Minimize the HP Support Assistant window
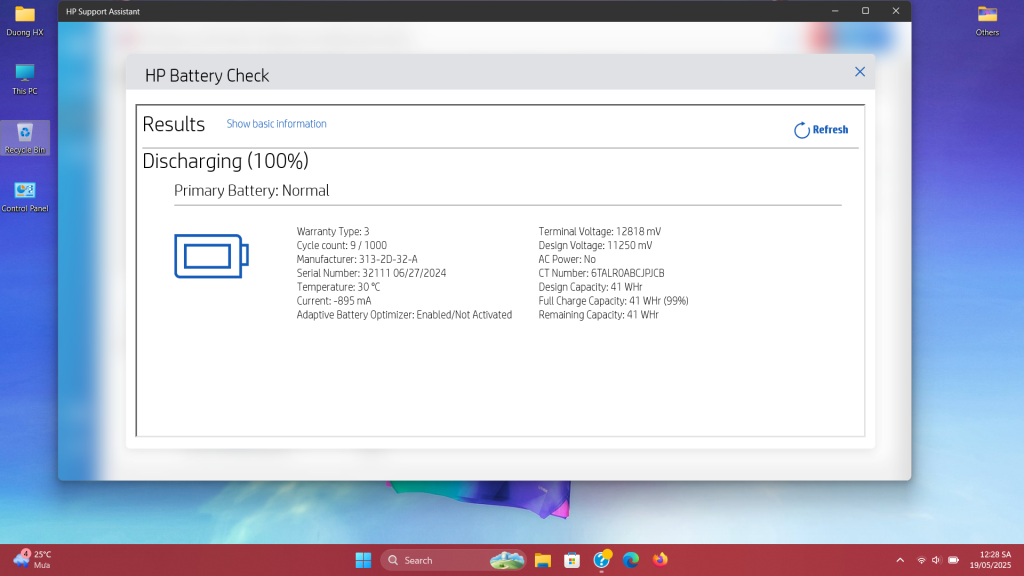The height and width of the screenshot is (576, 1024). coord(835,11)
